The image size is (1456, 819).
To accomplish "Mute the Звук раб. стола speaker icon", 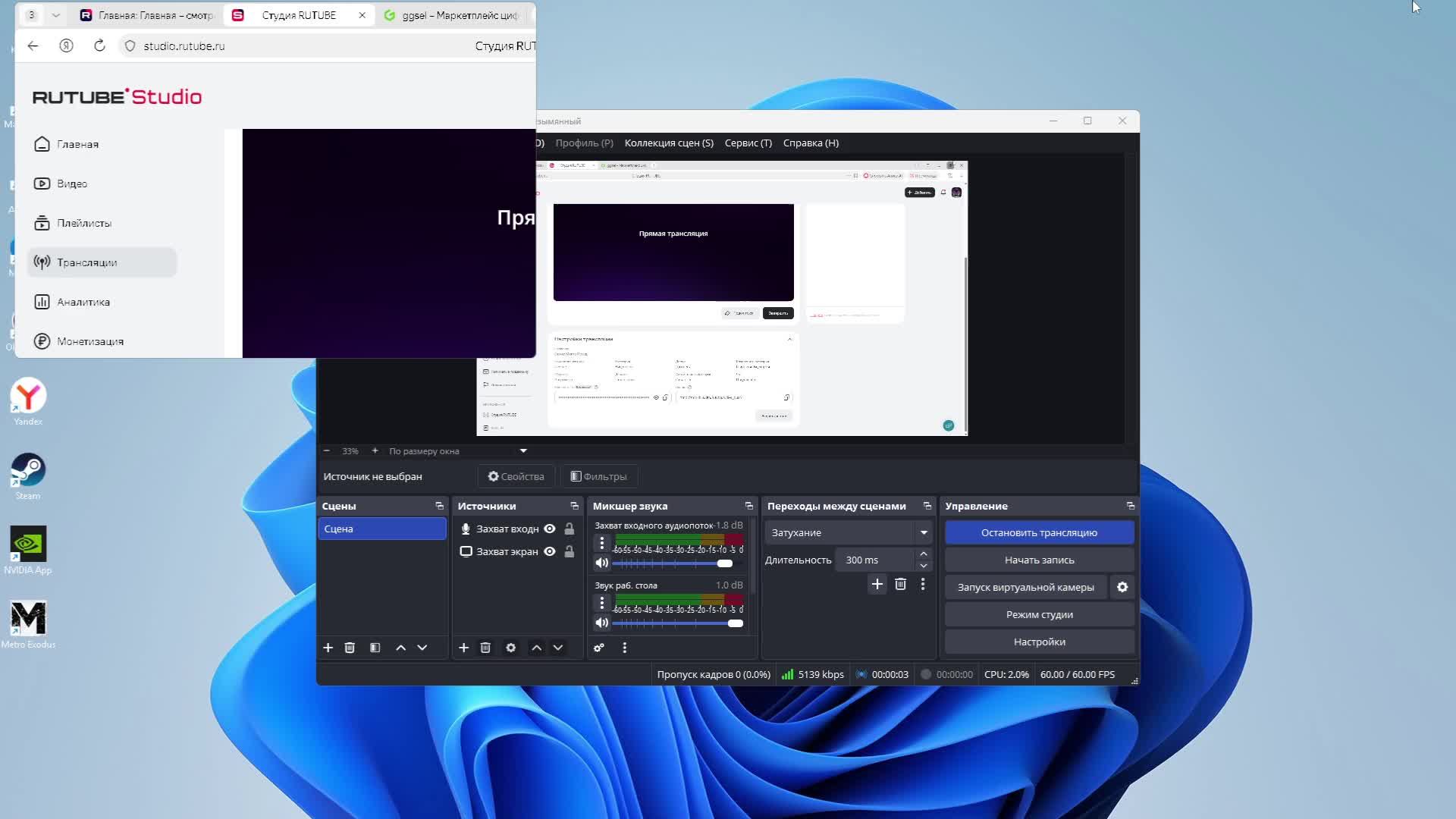I will point(601,623).
